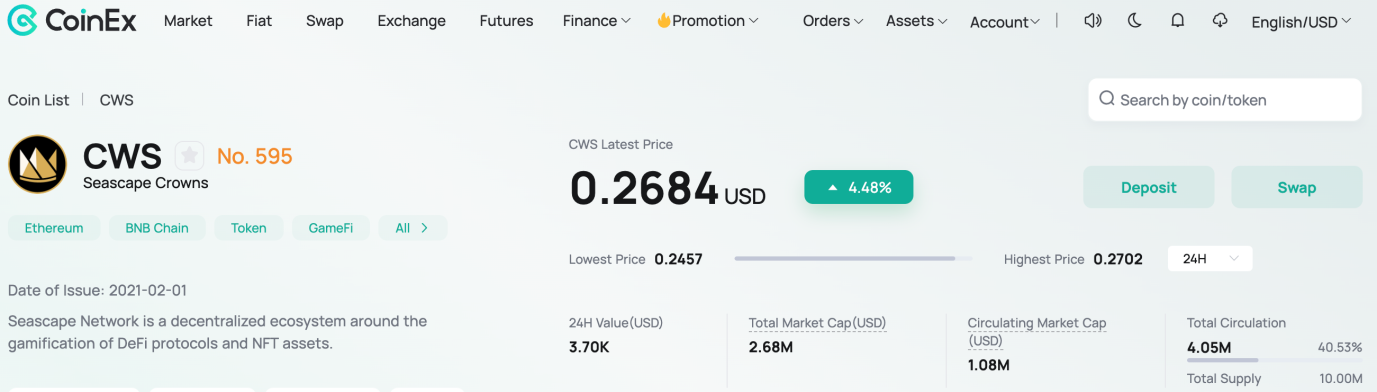The width and height of the screenshot is (1377, 392).
Task: Select the GameFi tag
Action: [331, 228]
